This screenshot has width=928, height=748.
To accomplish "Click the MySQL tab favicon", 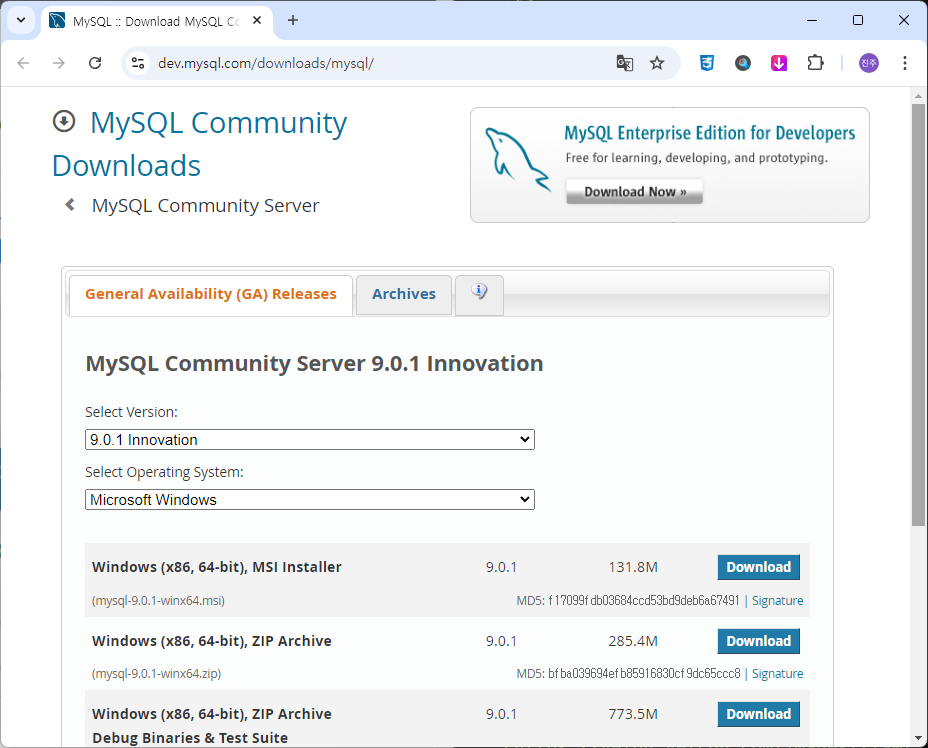I will 57,21.
